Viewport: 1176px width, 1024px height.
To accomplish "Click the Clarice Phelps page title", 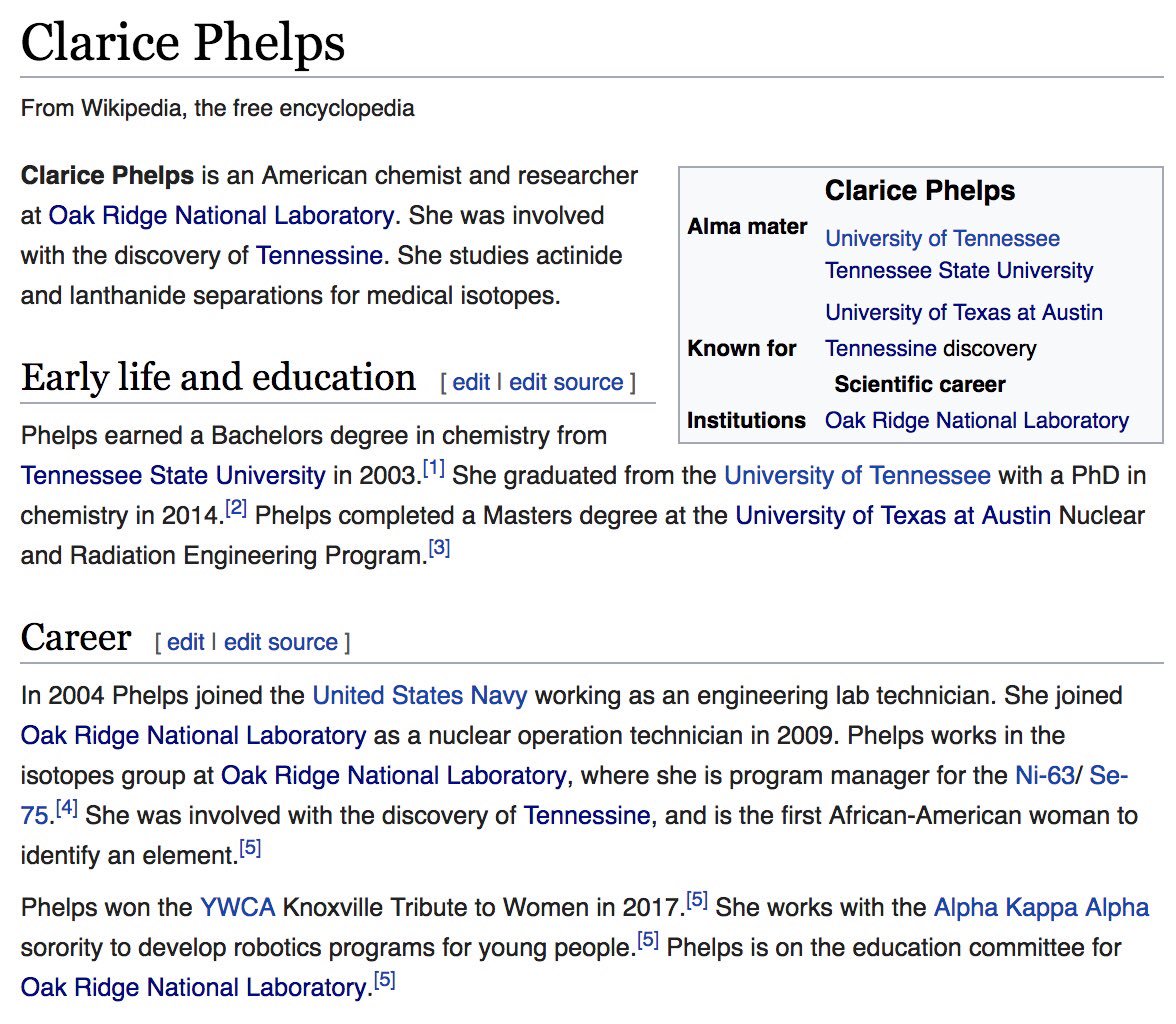I will (183, 42).
